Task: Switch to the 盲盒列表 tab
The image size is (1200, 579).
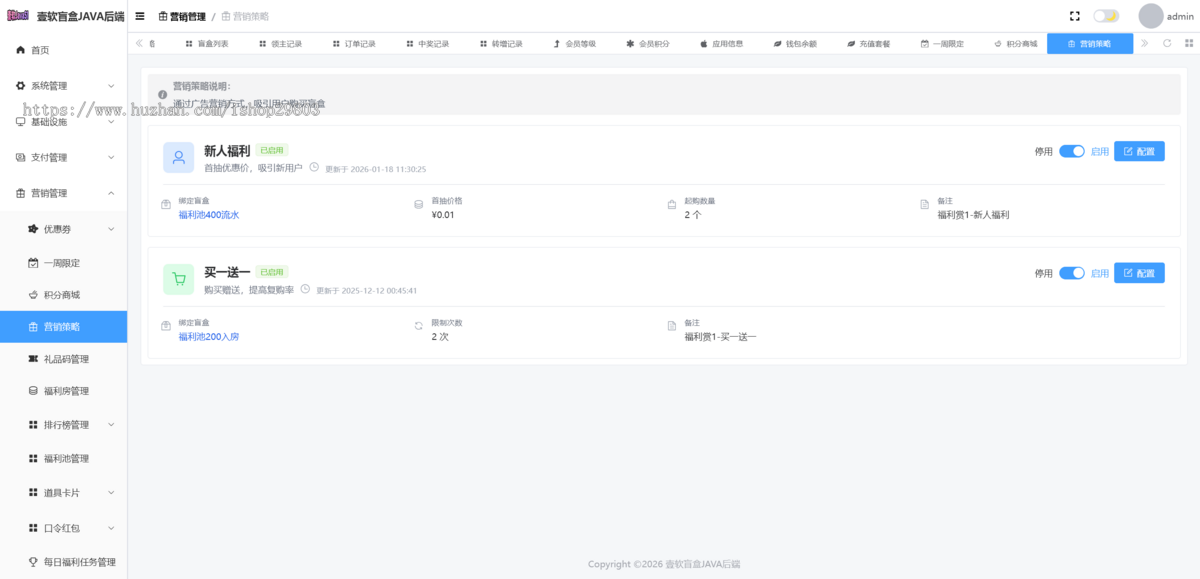Action: click(x=207, y=44)
